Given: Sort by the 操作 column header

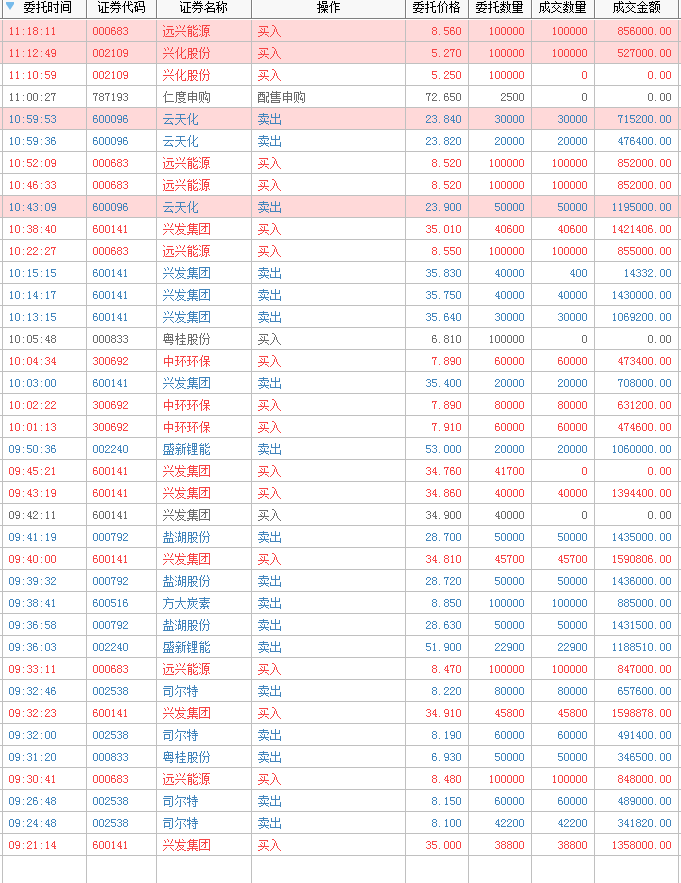Looking at the screenshot, I should pos(328,8).
